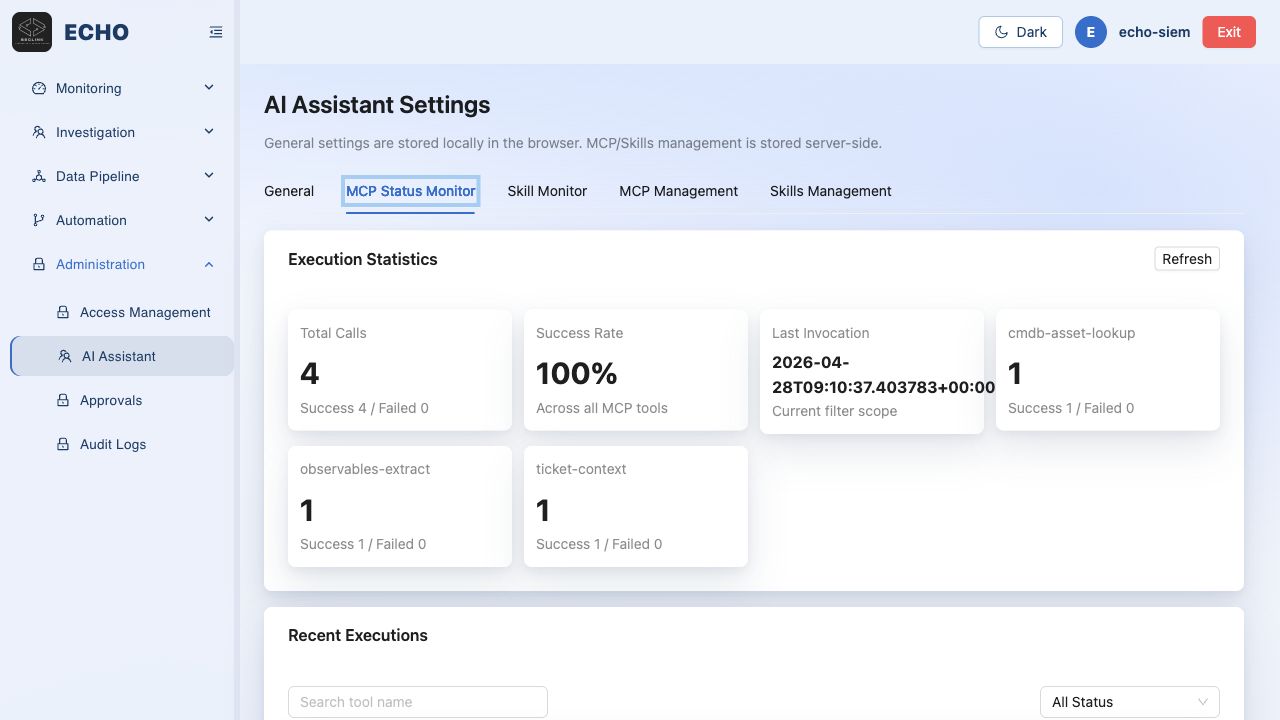The width and height of the screenshot is (1280, 720).
Task: Collapse the Administration section chevron
Action: click(209, 264)
